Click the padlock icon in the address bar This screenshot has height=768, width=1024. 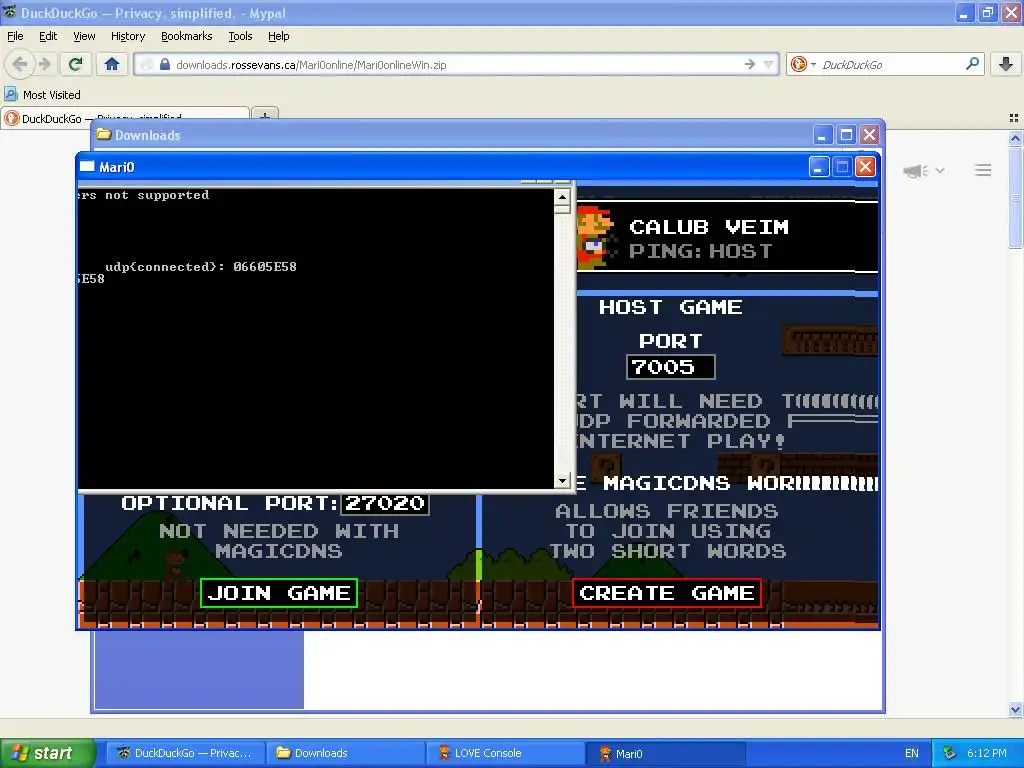click(x=165, y=65)
